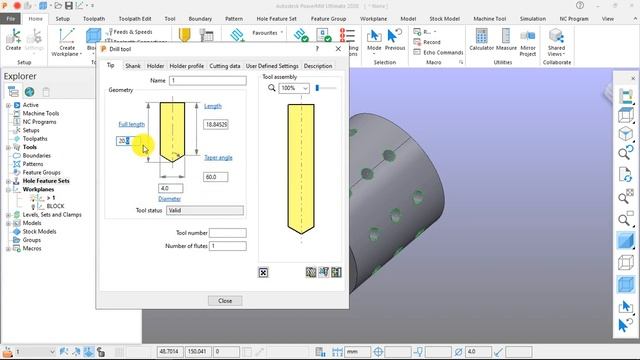This screenshot has width=640, height=360.
Task: Click second tool icon below assembly preview
Action: [x=323, y=272]
